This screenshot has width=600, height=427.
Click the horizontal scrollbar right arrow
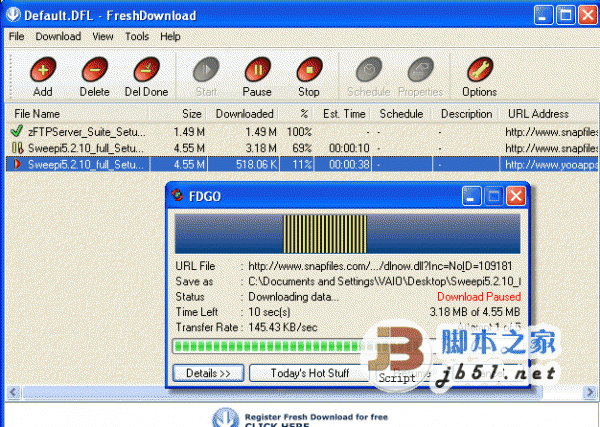point(590,392)
